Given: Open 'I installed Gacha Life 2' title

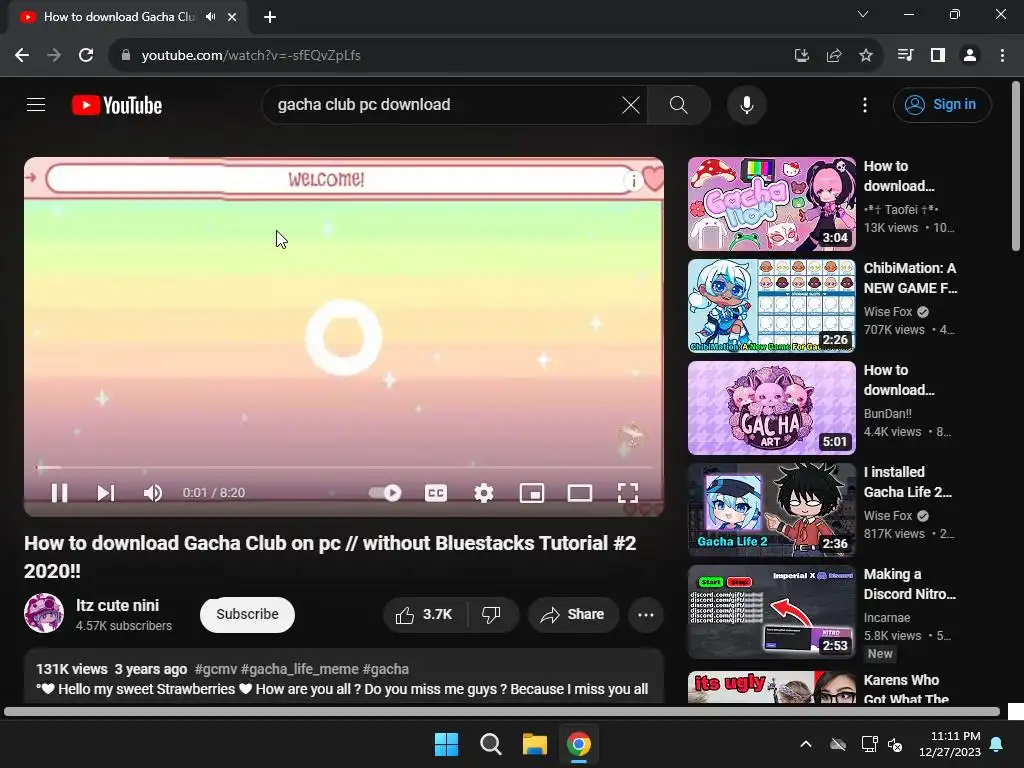Looking at the screenshot, I should tap(908, 482).
